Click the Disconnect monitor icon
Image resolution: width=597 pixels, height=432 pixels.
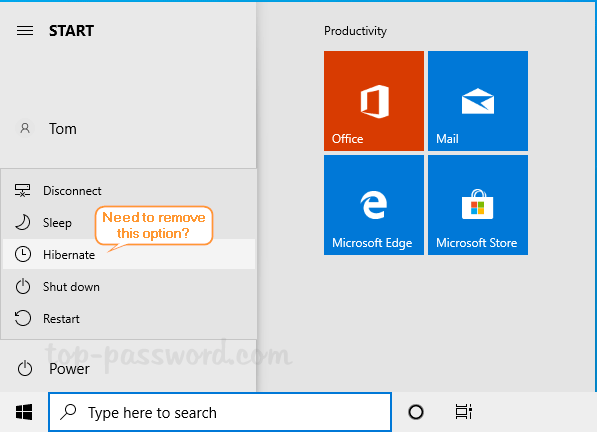pyautogui.click(x=22, y=190)
